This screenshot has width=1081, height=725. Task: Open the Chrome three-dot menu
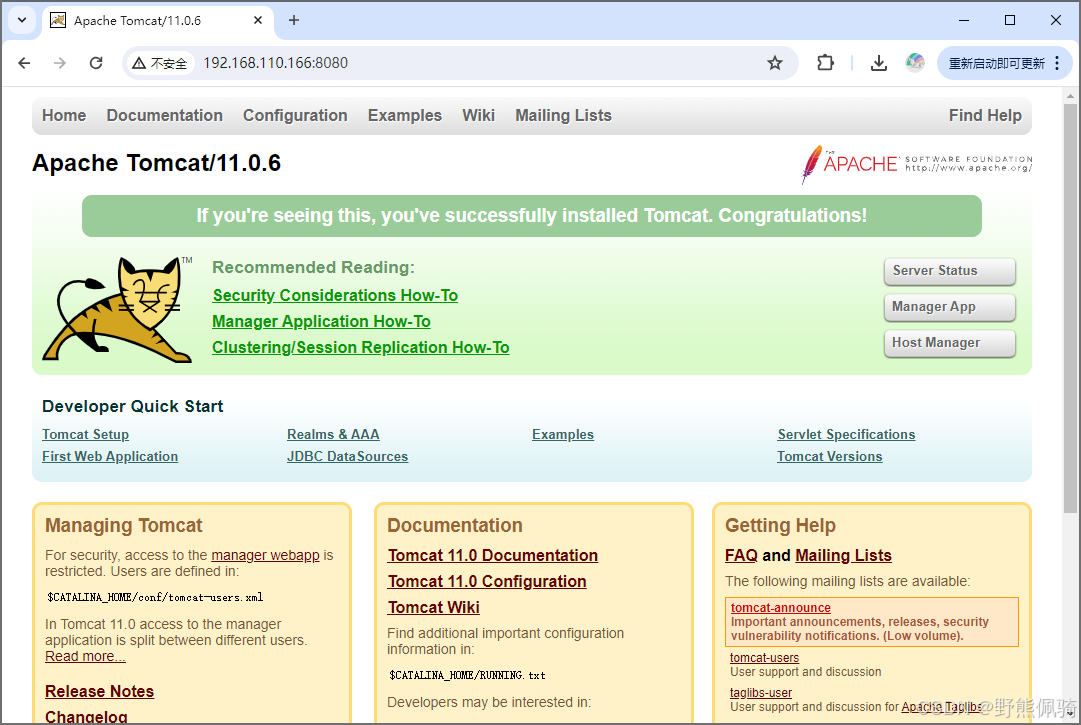point(1057,63)
